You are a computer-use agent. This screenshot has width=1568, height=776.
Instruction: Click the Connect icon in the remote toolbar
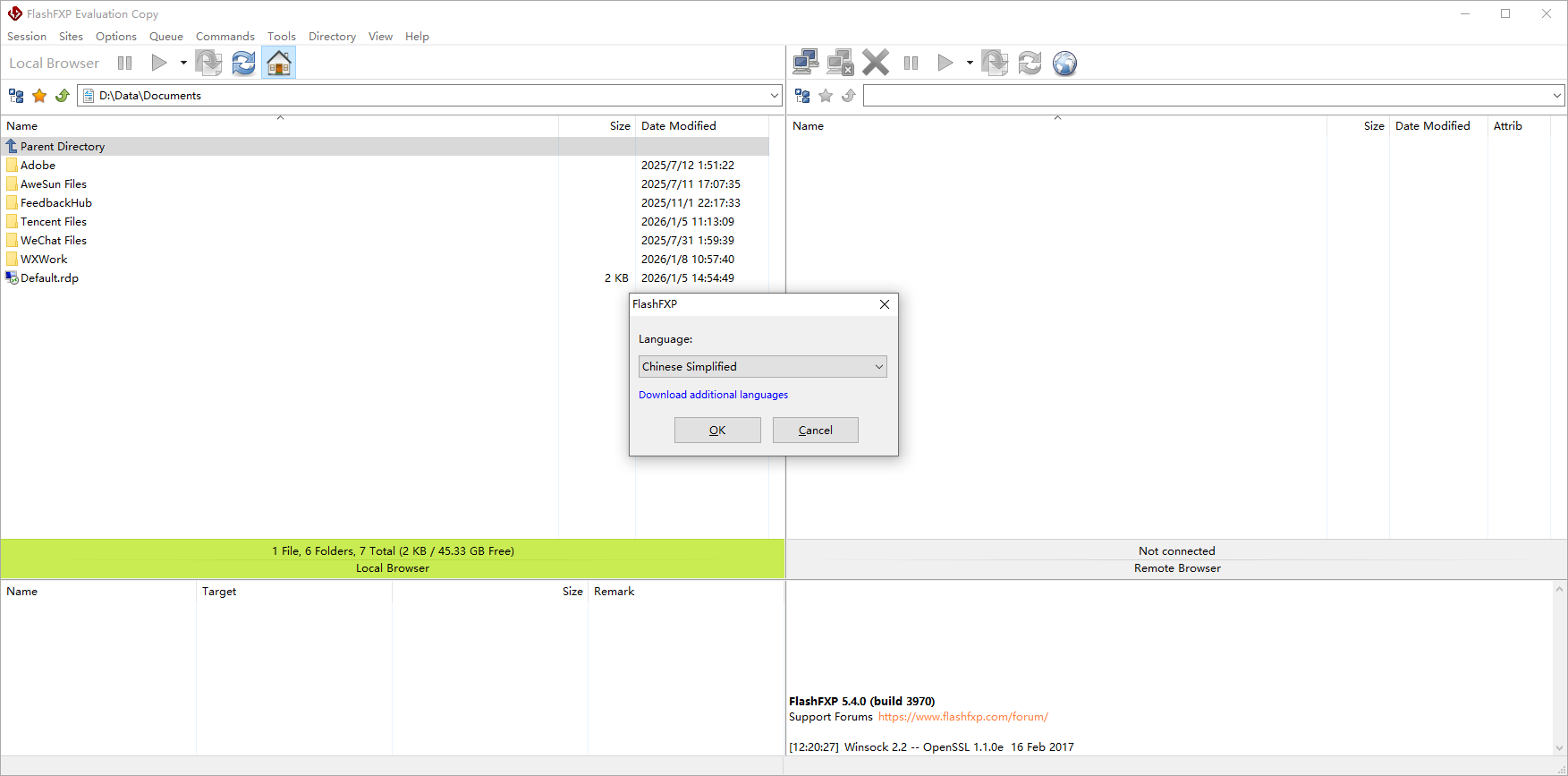point(805,63)
